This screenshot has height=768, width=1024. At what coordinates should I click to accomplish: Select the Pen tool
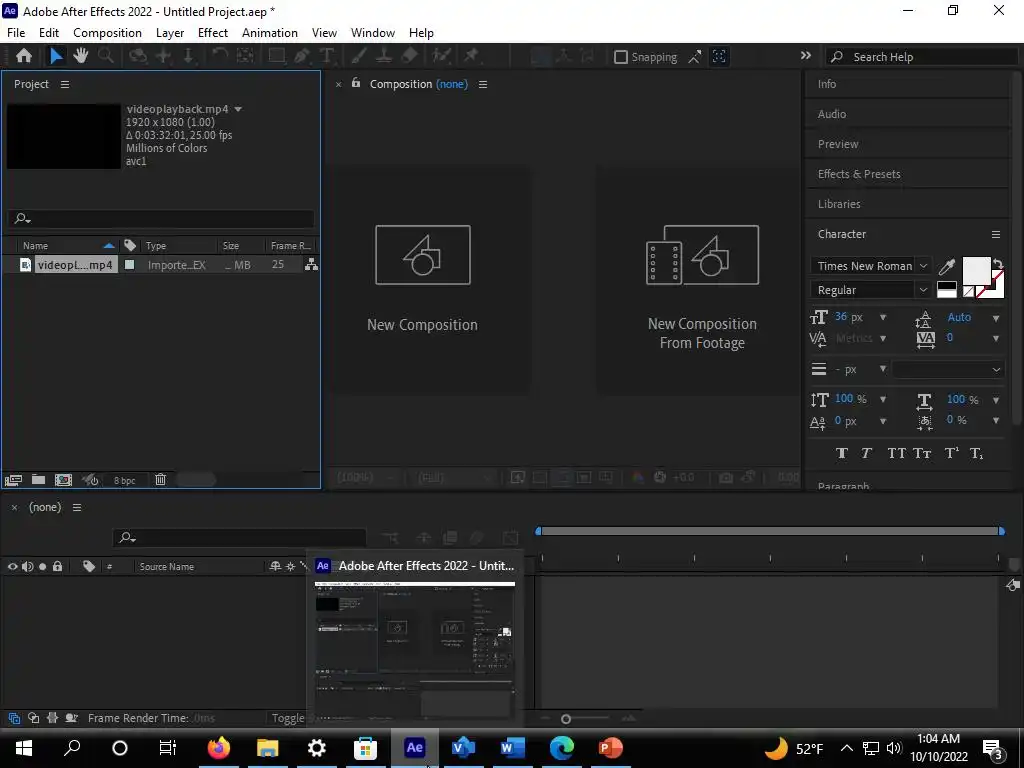click(302, 56)
